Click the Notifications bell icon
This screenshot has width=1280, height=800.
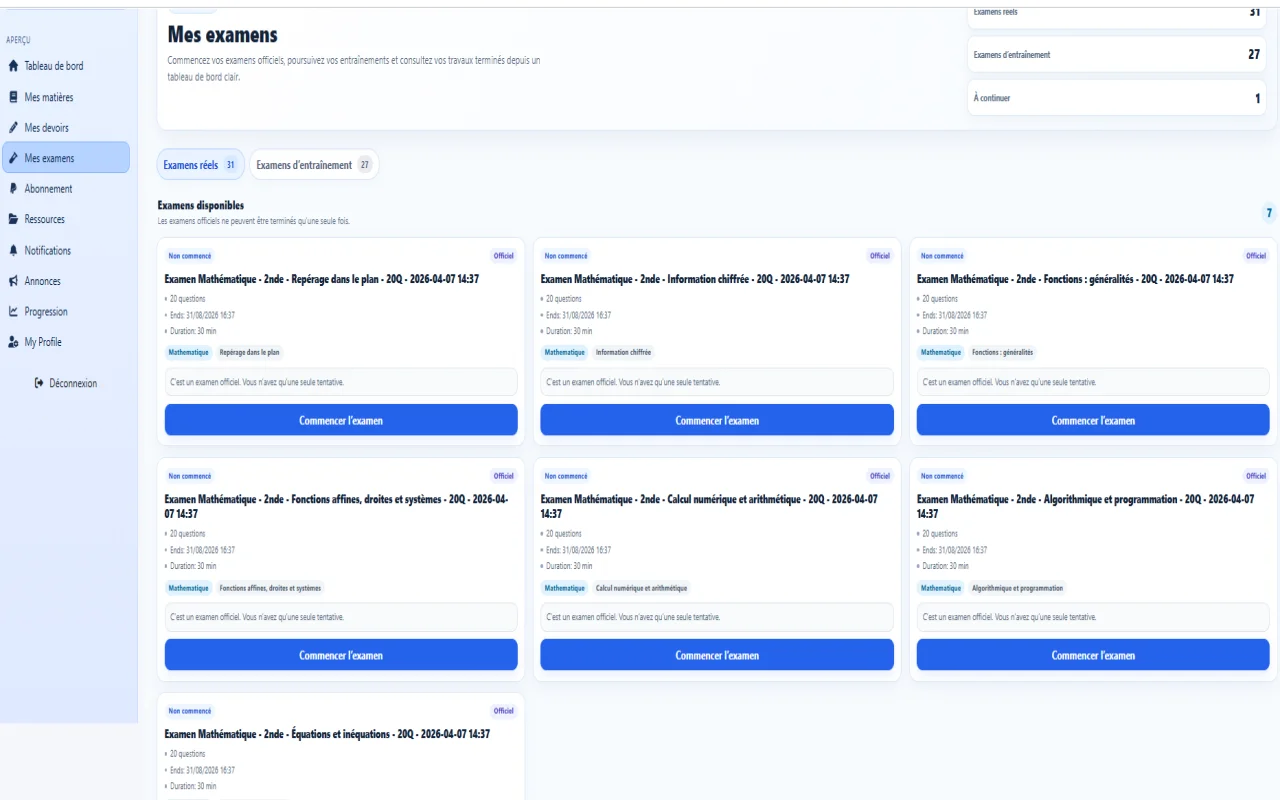[13, 250]
